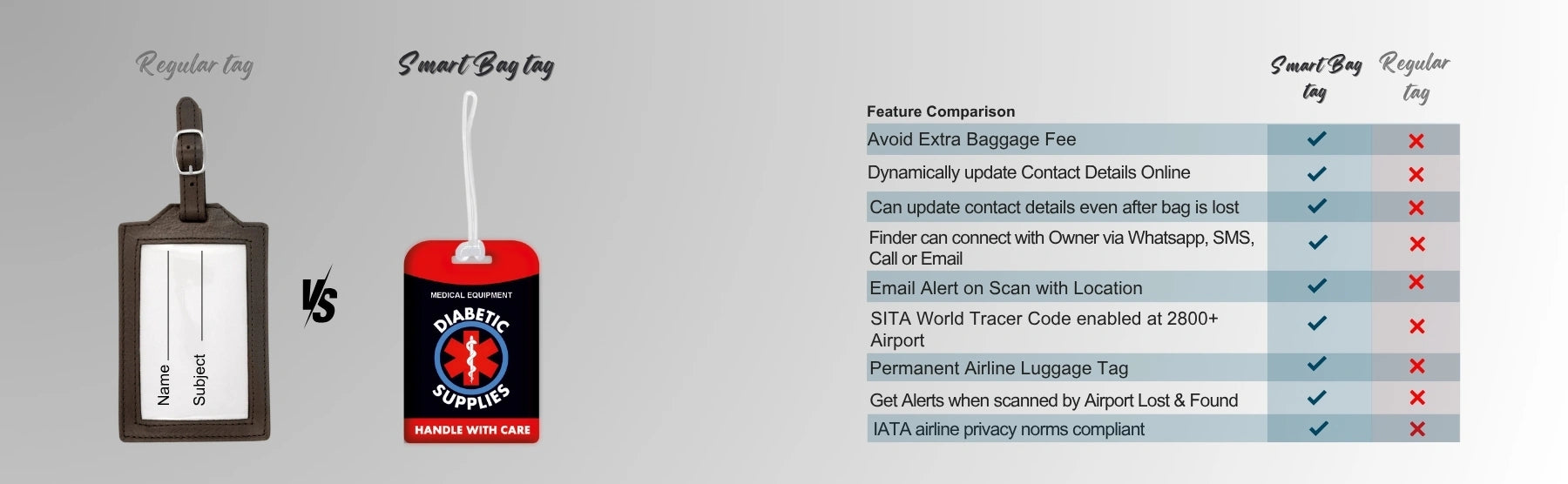Click the checkmark beside Email Alert on Scan
The width and height of the screenshot is (1568, 484).
pos(1317,286)
